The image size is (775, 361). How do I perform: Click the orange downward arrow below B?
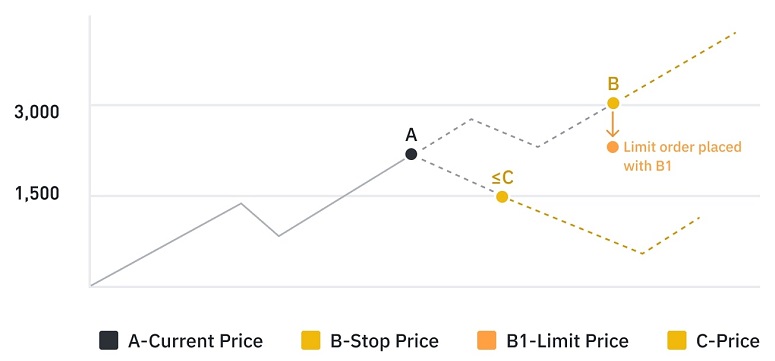(613, 124)
